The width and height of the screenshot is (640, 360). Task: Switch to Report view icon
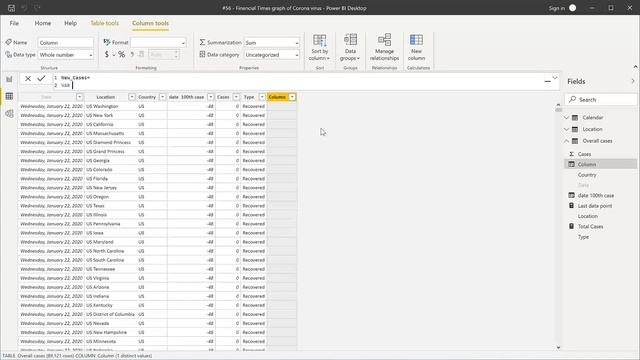(x=9, y=79)
